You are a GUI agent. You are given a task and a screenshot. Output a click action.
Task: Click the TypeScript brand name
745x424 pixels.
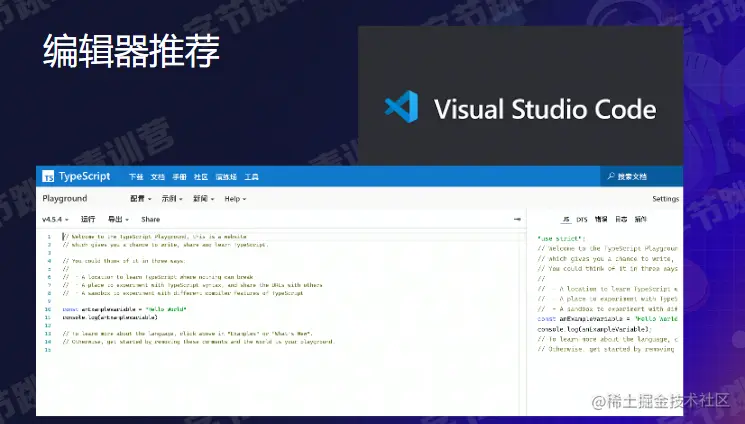tap(85, 176)
